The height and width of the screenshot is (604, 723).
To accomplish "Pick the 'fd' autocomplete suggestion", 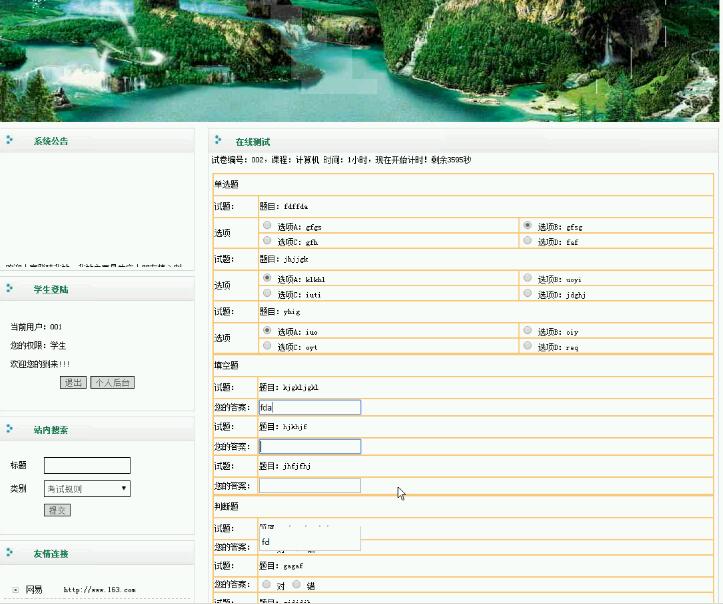I will point(309,542).
